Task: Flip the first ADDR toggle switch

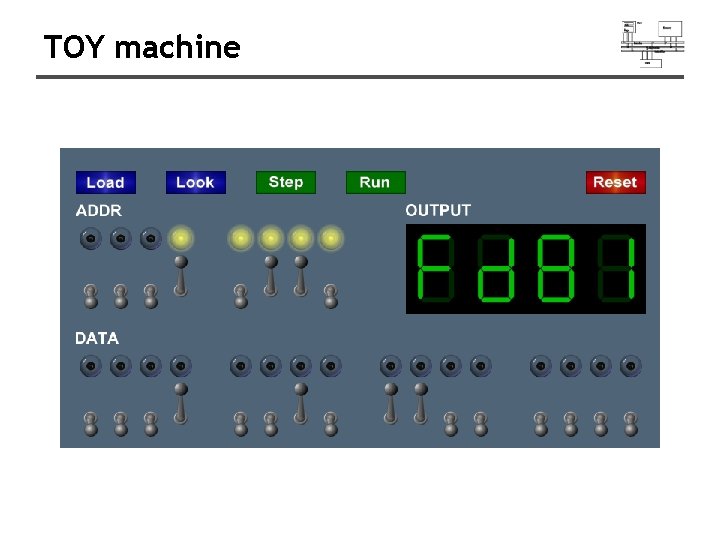Action: coord(91,296)
